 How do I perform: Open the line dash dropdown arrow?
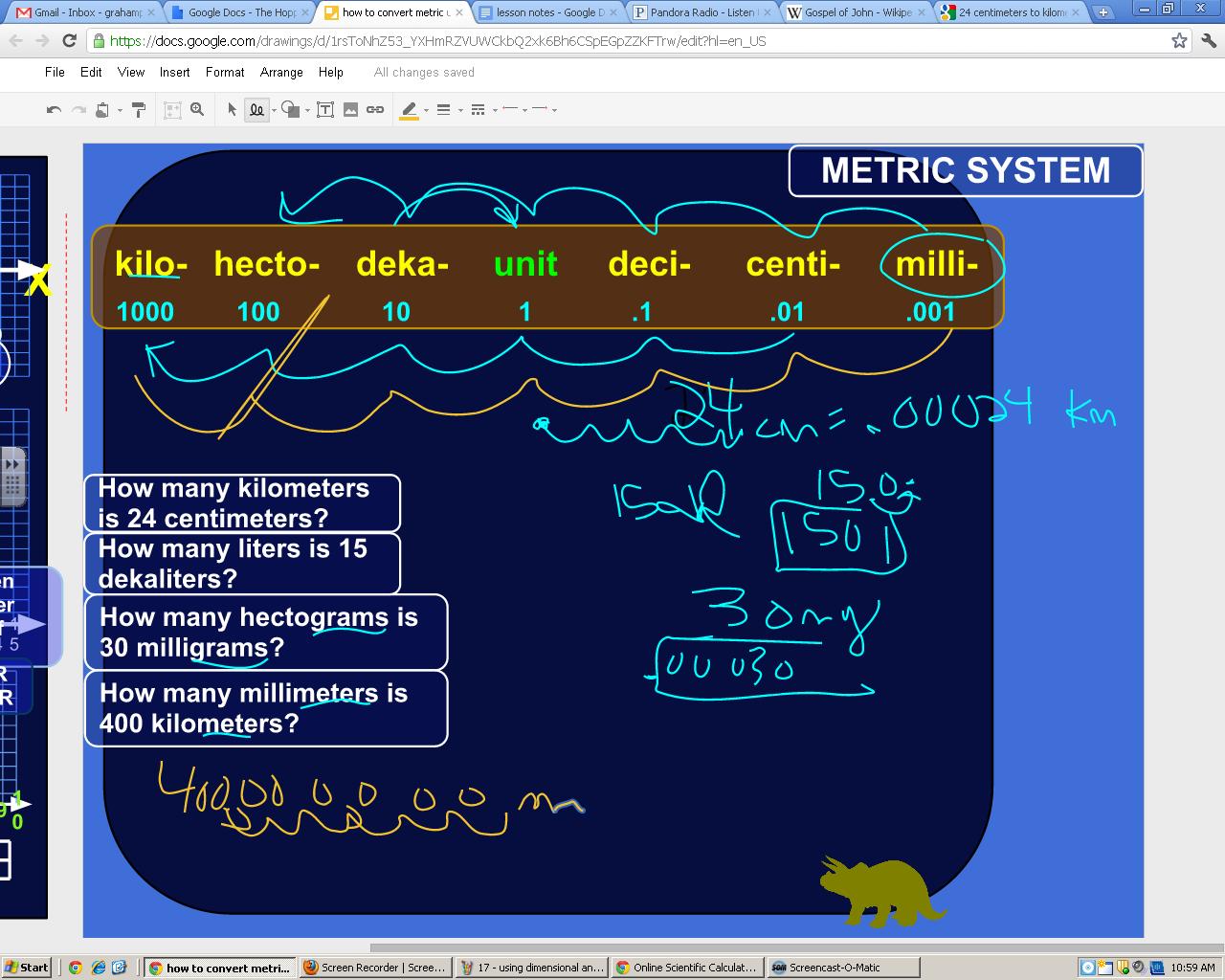click(495, 111)
